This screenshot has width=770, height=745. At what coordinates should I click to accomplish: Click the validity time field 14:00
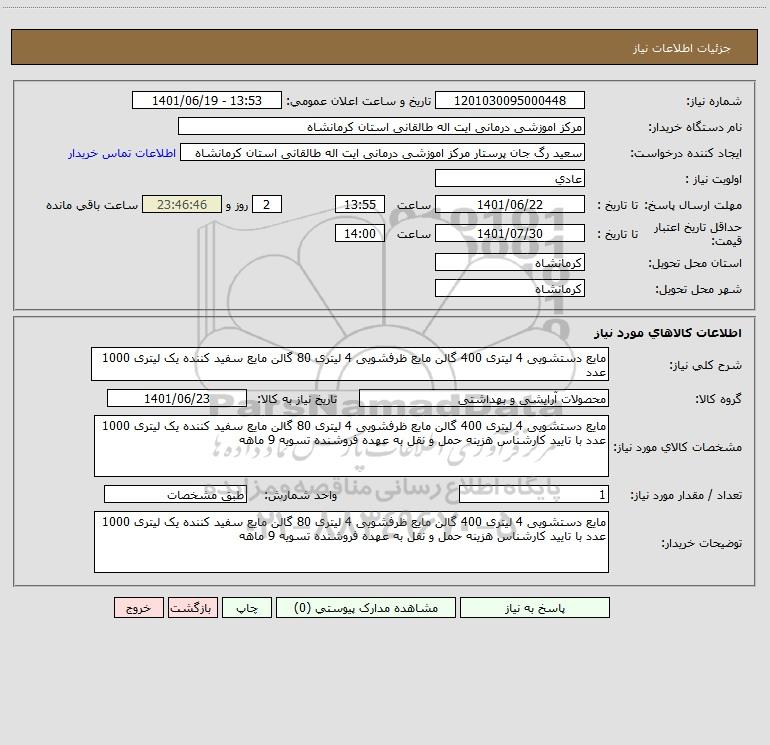click(359, 233)
